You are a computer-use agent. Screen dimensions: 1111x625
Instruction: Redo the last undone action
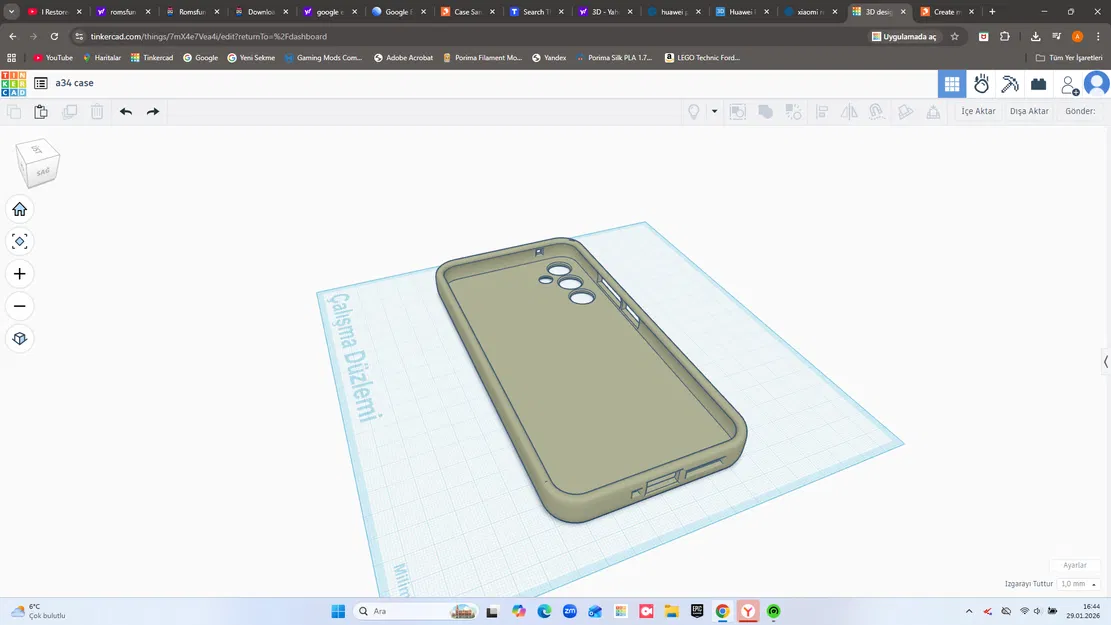point(153,112)
